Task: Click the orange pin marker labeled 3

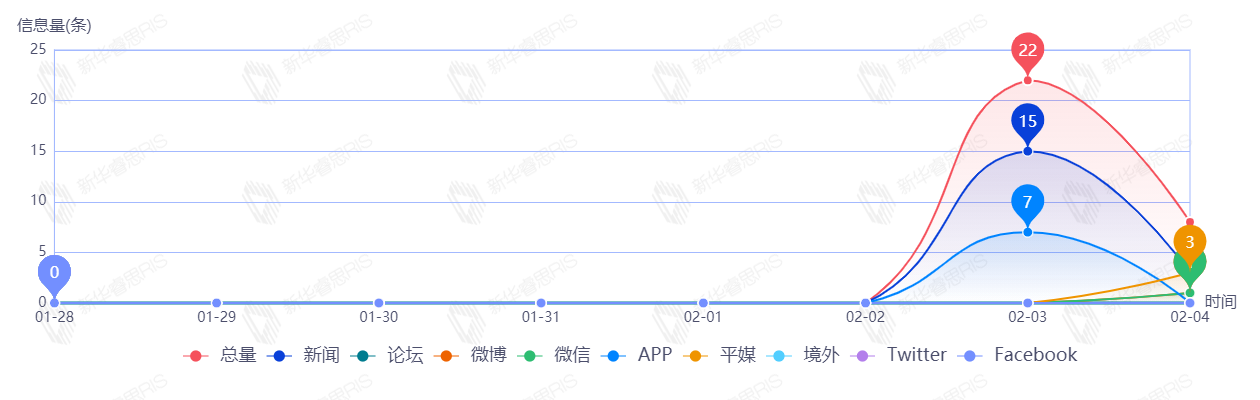Action: pos(1190,242)
